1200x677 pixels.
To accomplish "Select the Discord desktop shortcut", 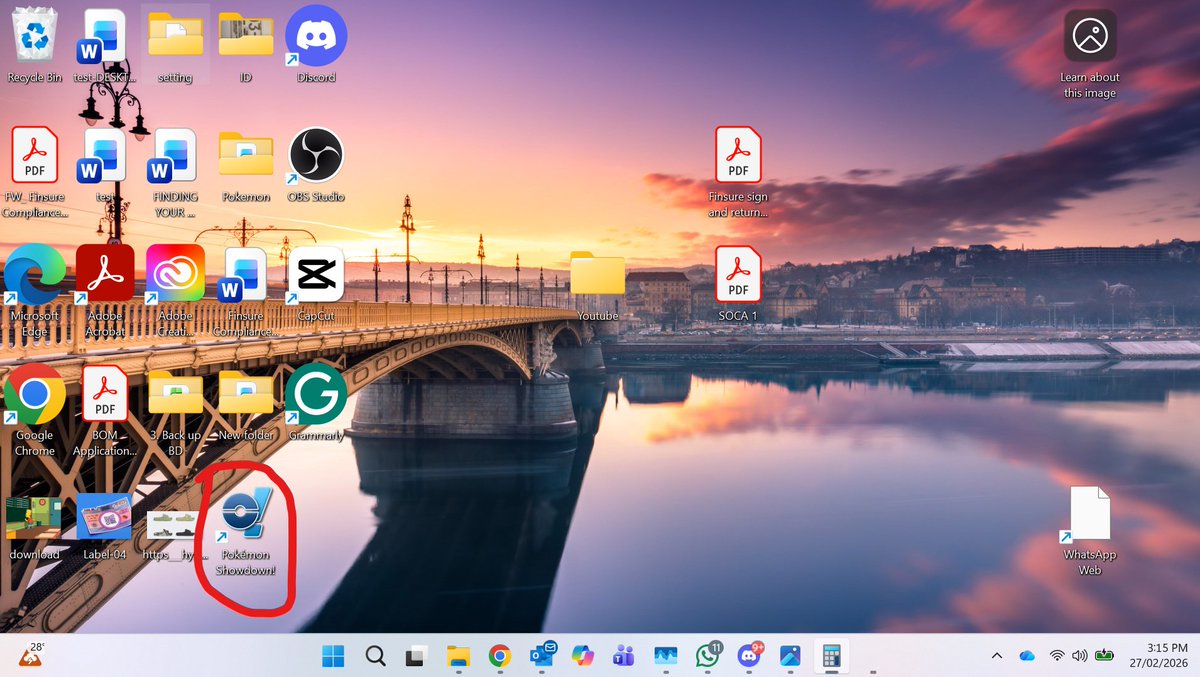I will pyautogui.click(x=315, y=45).
